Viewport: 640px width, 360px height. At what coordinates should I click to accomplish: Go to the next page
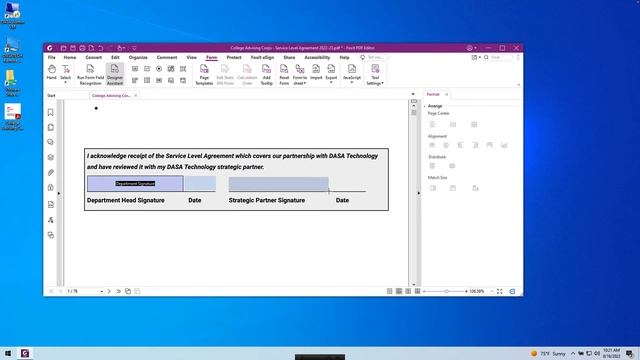(109, 291)
